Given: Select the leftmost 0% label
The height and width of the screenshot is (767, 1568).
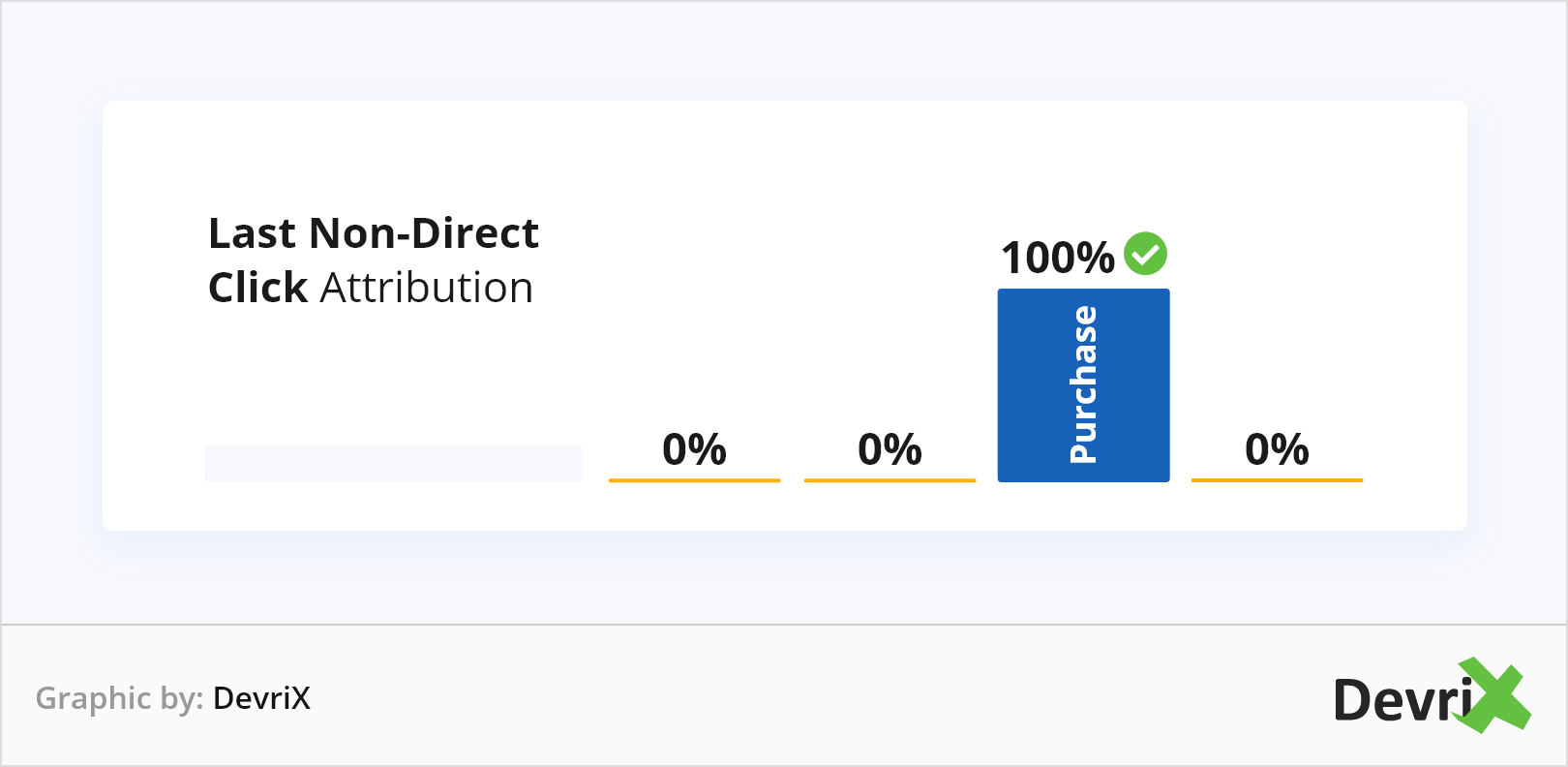Looking at the screenshot, I should tap(694, 449).
